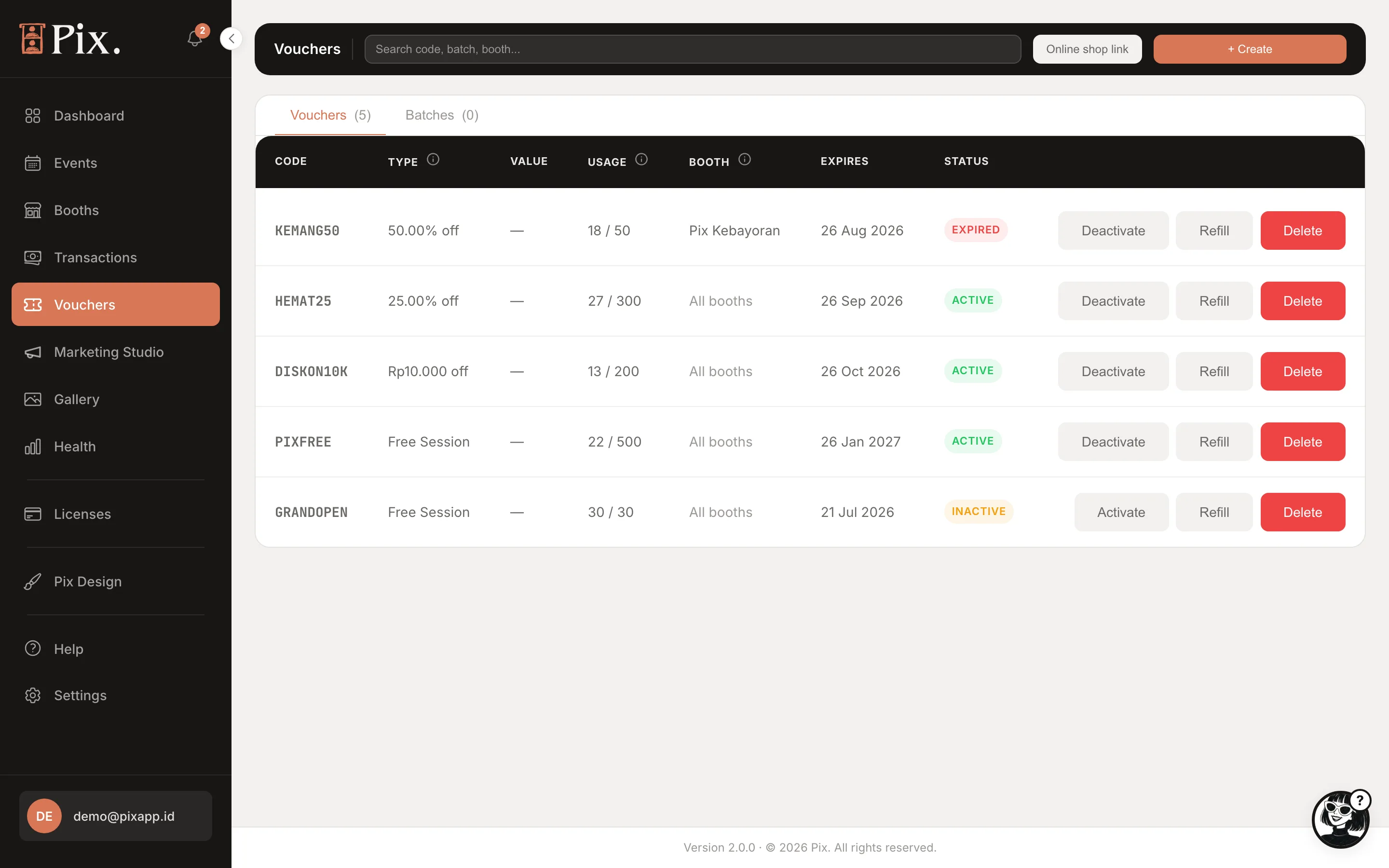Click the Booths storefront icon

pos(33,210)
